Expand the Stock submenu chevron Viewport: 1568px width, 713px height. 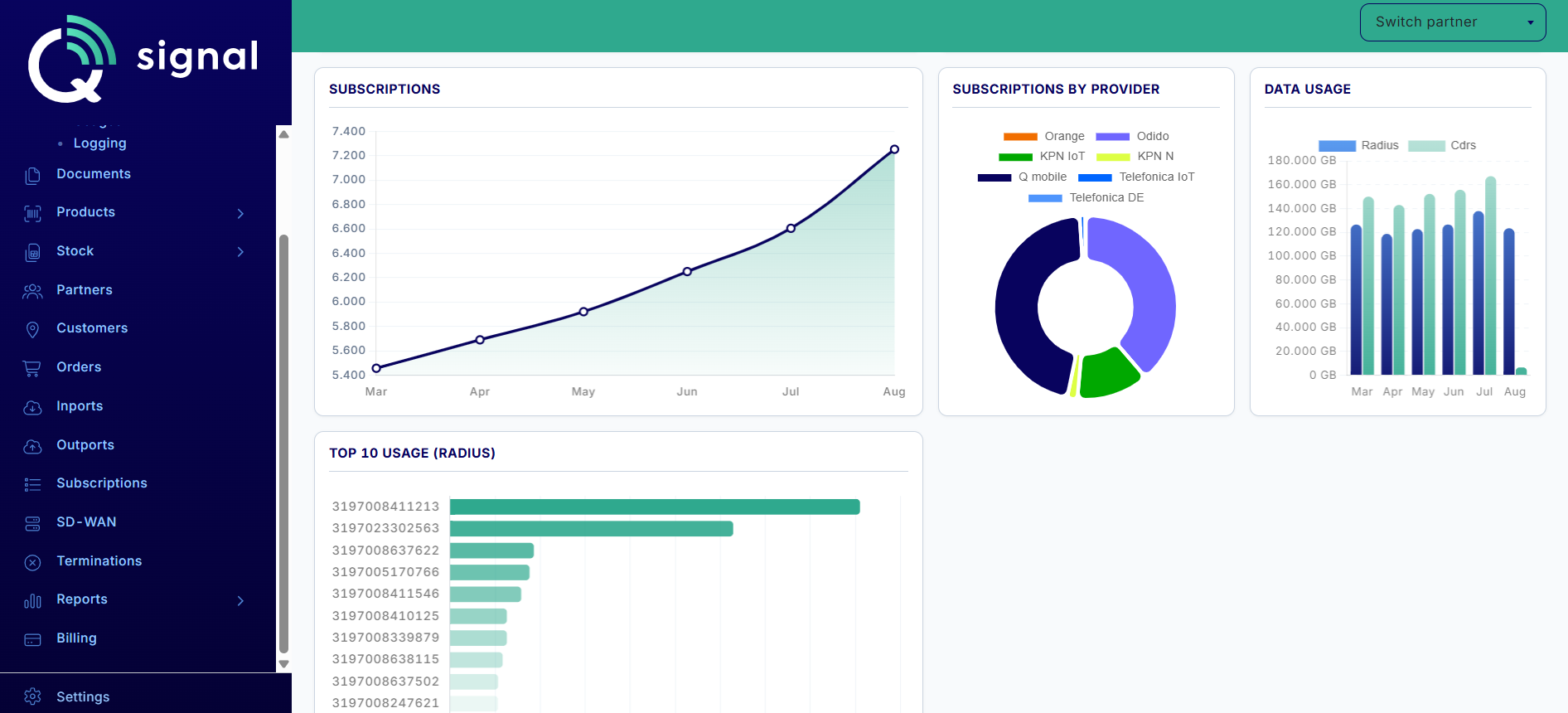240,251
